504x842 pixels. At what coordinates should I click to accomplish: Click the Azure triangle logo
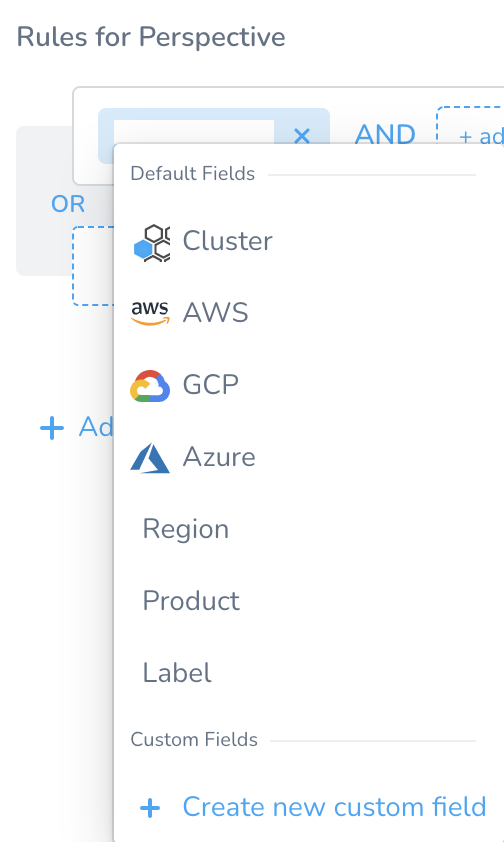pyautogui.click(x=150, y=458)
